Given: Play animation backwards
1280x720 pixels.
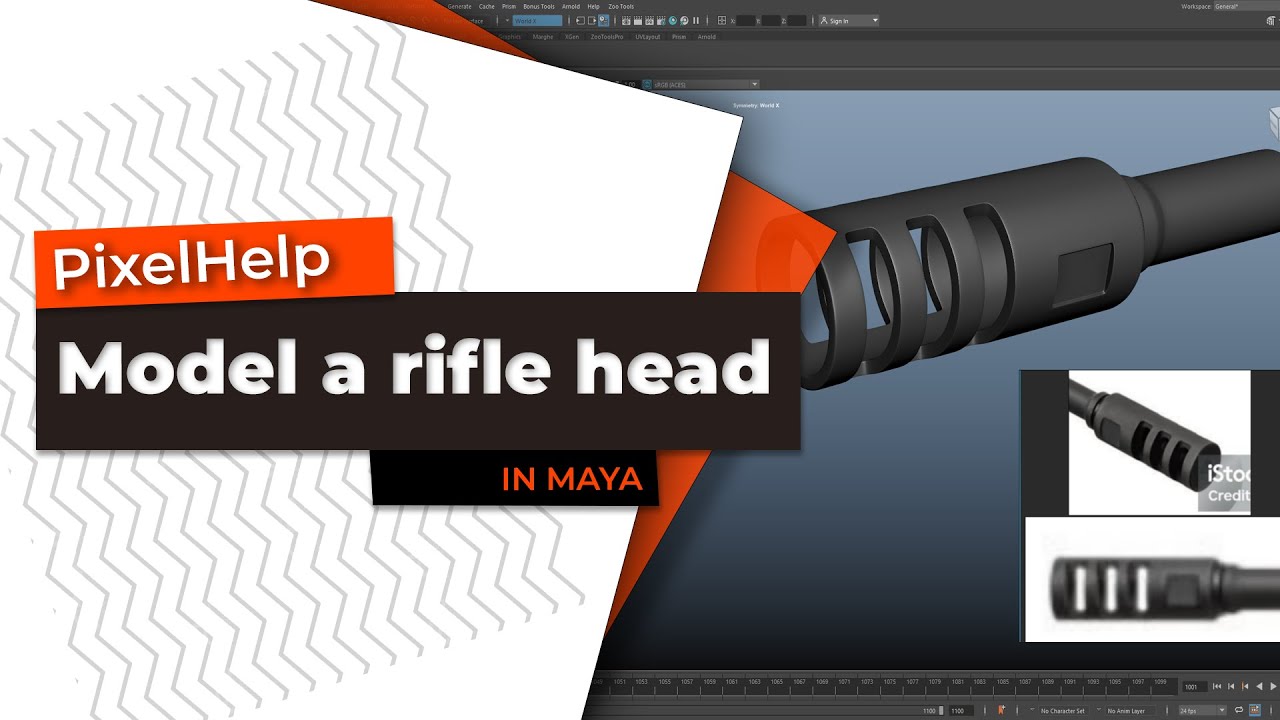Looking at the screenshot, I should (1259, 687).
